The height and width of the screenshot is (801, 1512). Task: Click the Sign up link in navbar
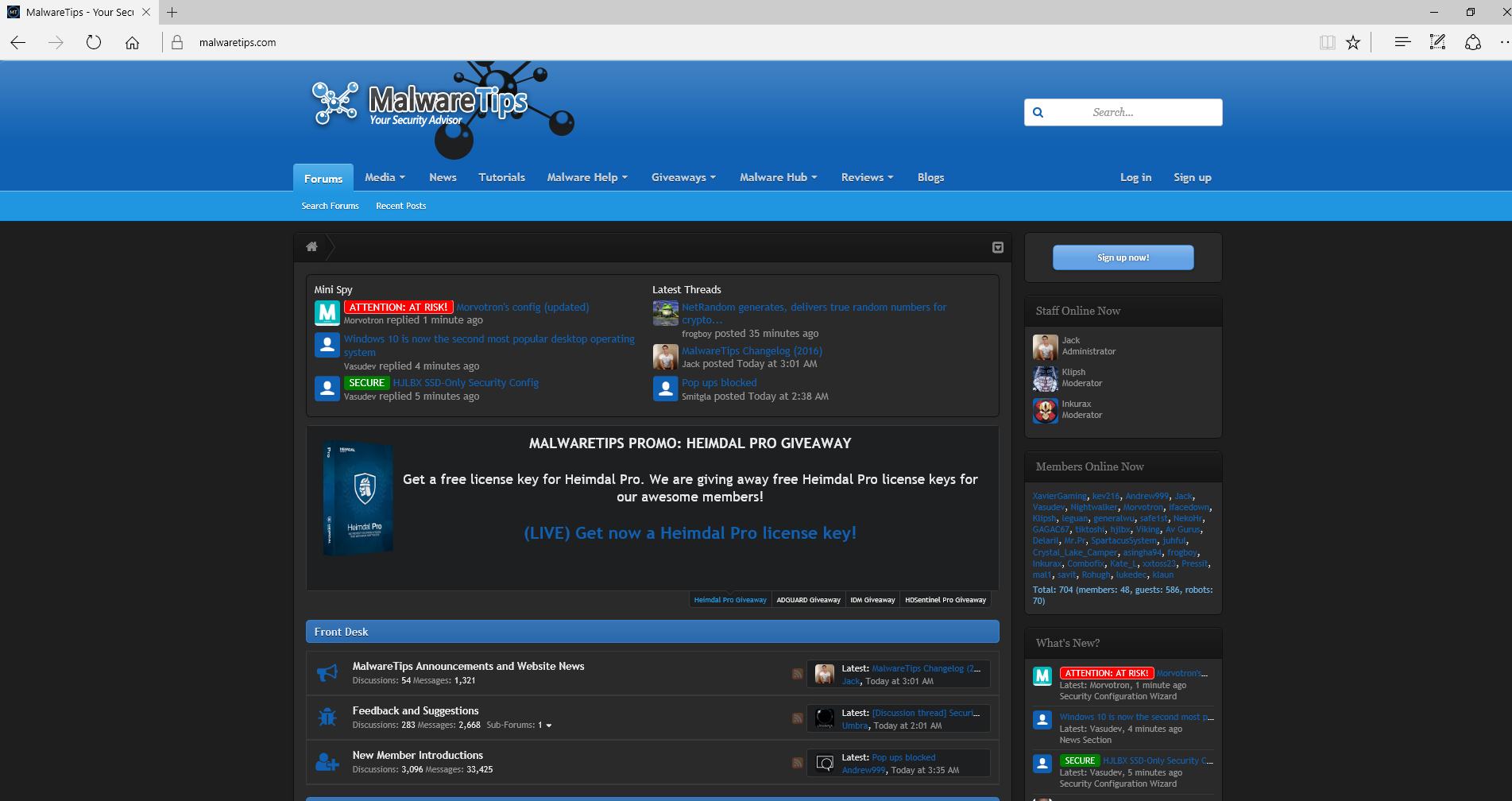(1193, 177)
